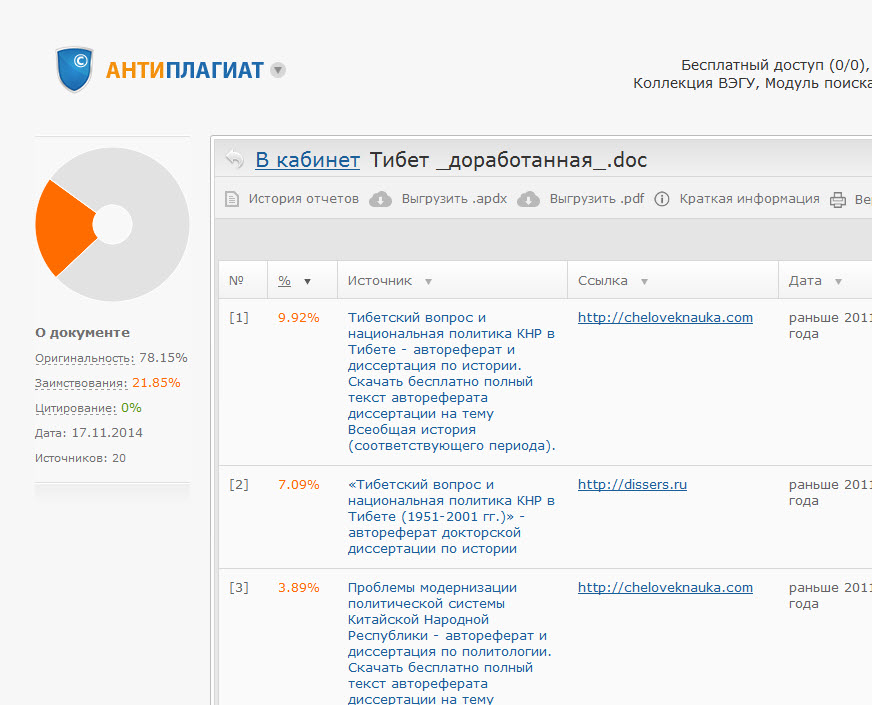Click the [3] row number
The image size is (872, 705).
[239, 587]
